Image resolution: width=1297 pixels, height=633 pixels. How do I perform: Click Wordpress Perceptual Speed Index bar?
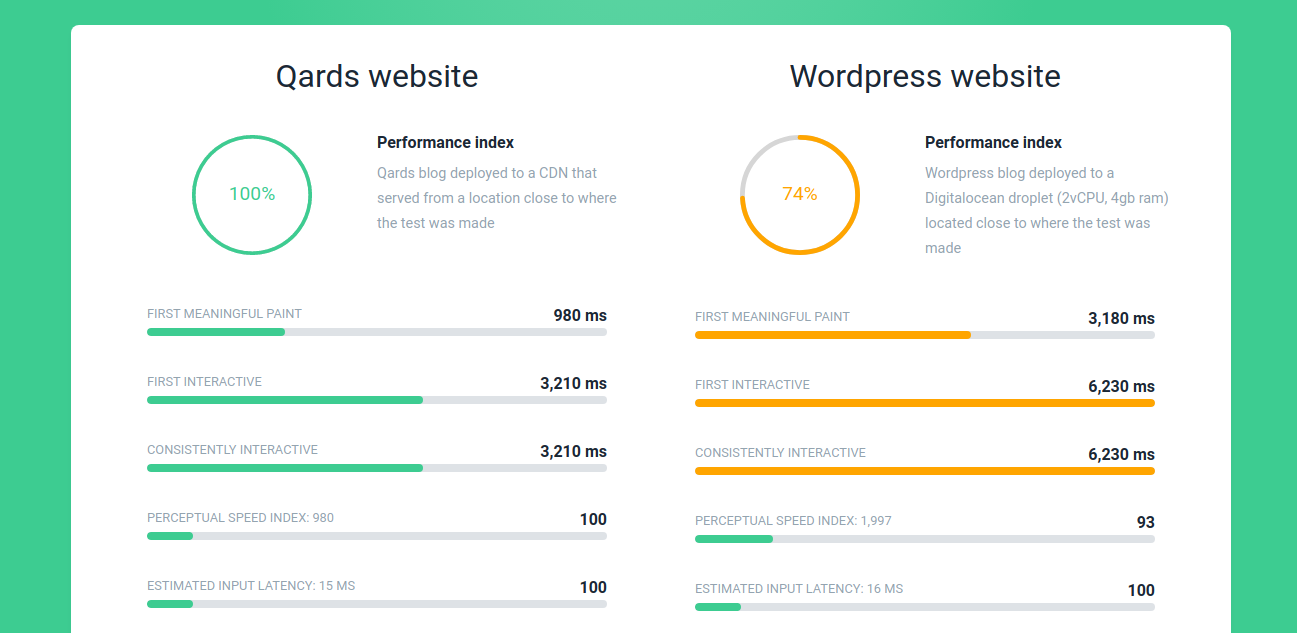[925, 539]
